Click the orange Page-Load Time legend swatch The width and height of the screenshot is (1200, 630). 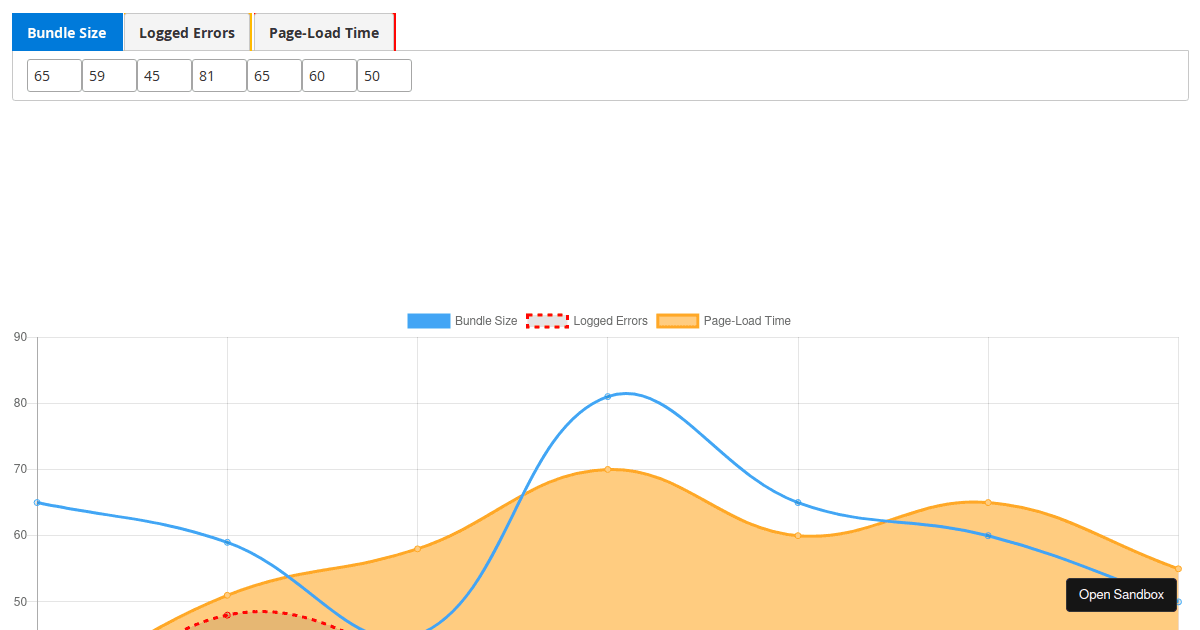click(677, 321)
